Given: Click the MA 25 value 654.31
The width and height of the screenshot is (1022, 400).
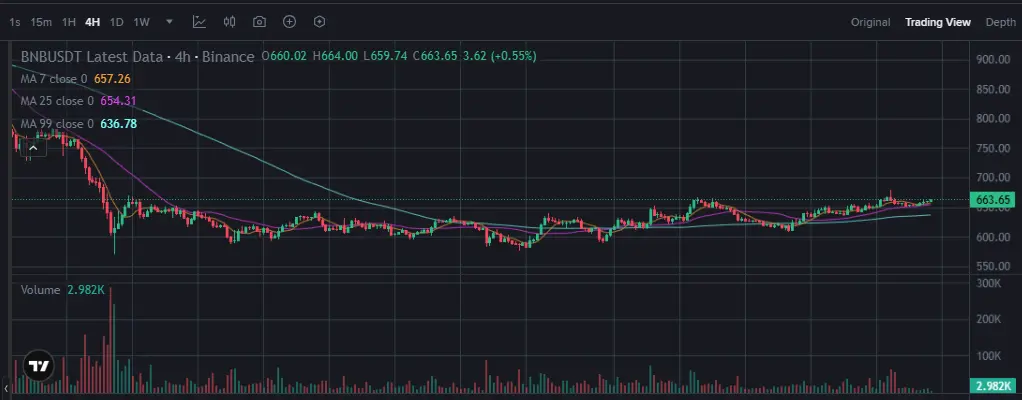Looking at the screenshot, I should tap(118, 101).
